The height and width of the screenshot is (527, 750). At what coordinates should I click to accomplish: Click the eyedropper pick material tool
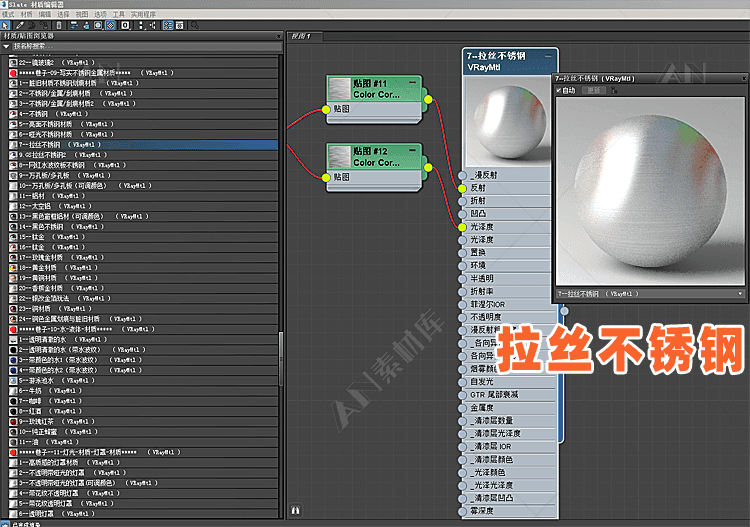20,24
